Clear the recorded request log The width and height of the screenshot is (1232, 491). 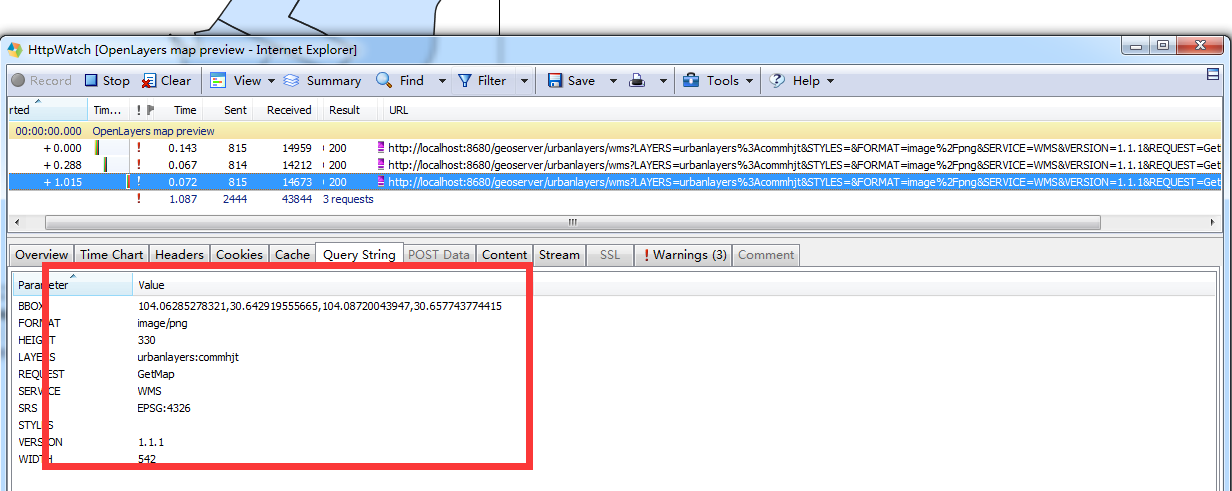166,81
